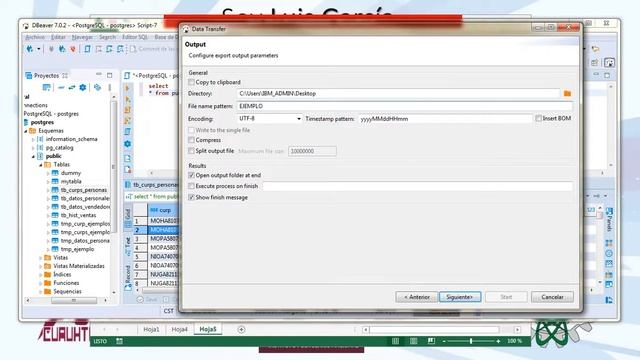Collapse the Esquemas tree node

(26, 131)
